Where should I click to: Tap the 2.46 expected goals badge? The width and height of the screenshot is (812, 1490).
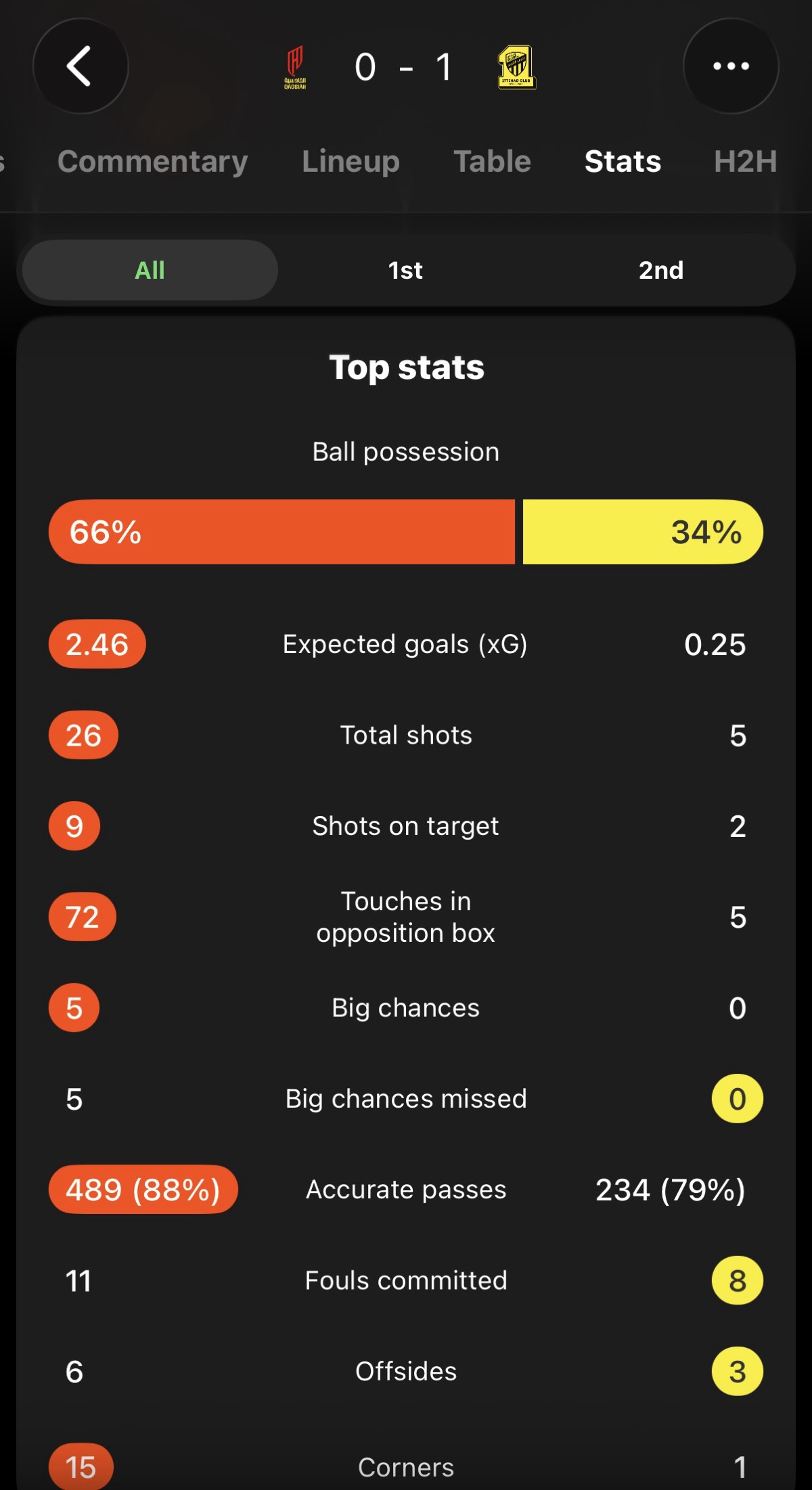pos(97,644)
